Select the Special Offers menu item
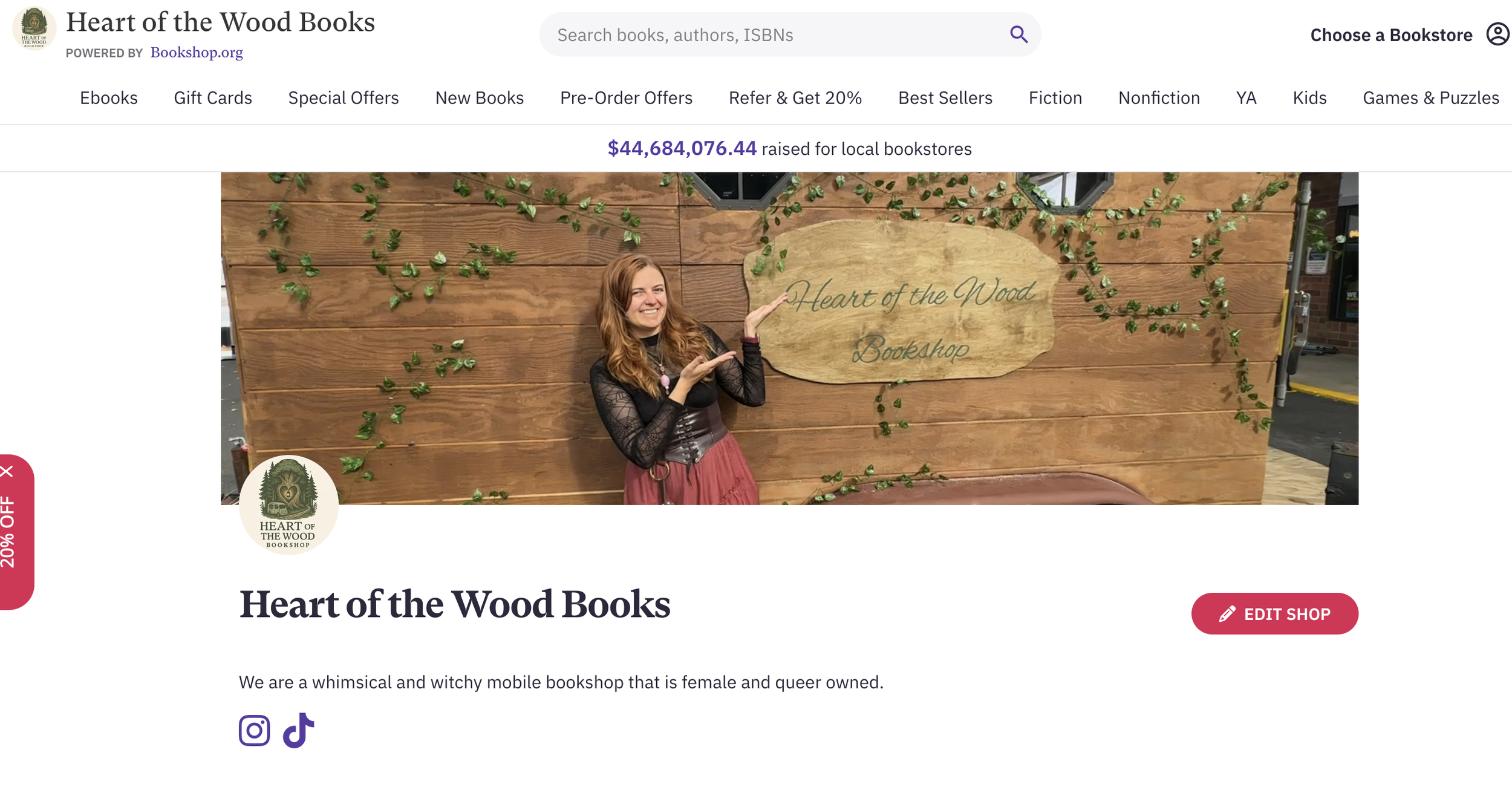The image size is (1512, 790). click(x=344, y=98)
